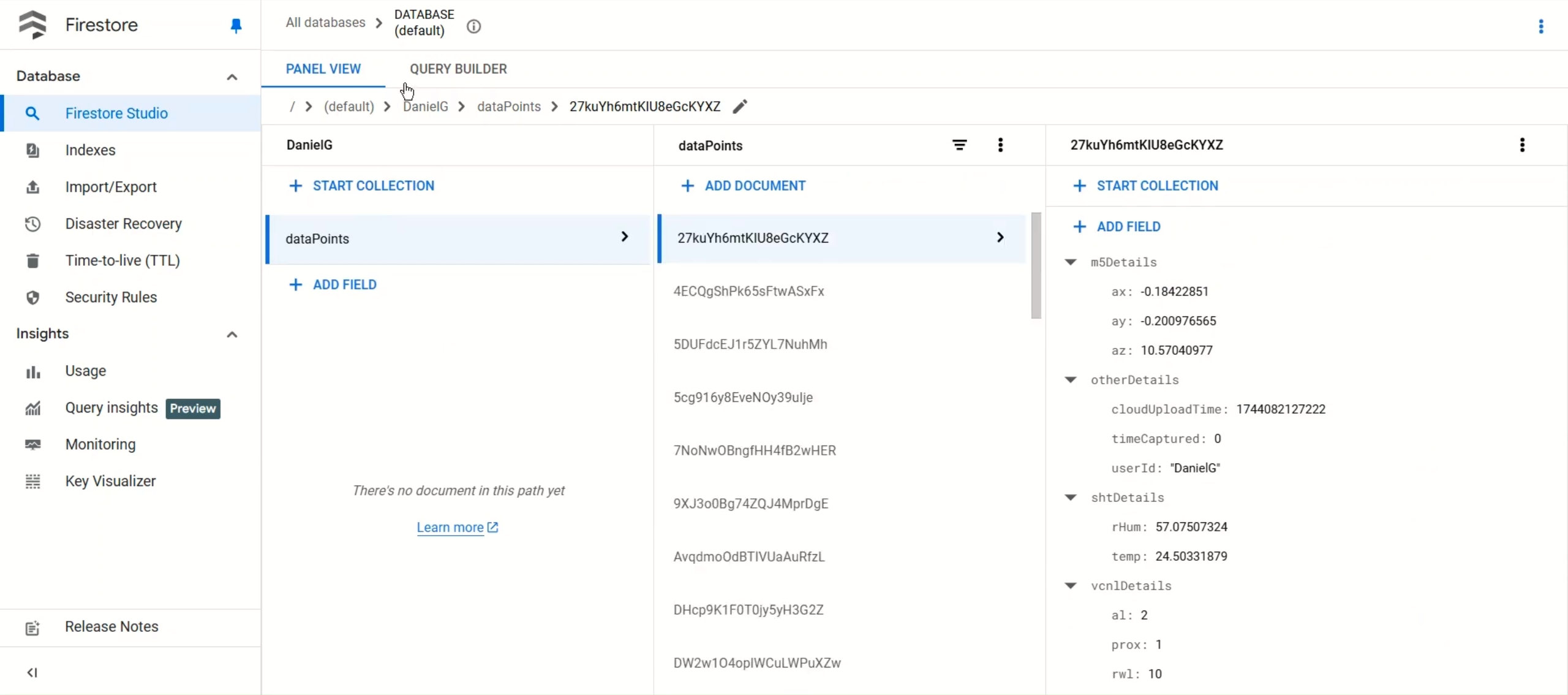Open dataPoints collection three-dot menu

[x=1000, y=145]
